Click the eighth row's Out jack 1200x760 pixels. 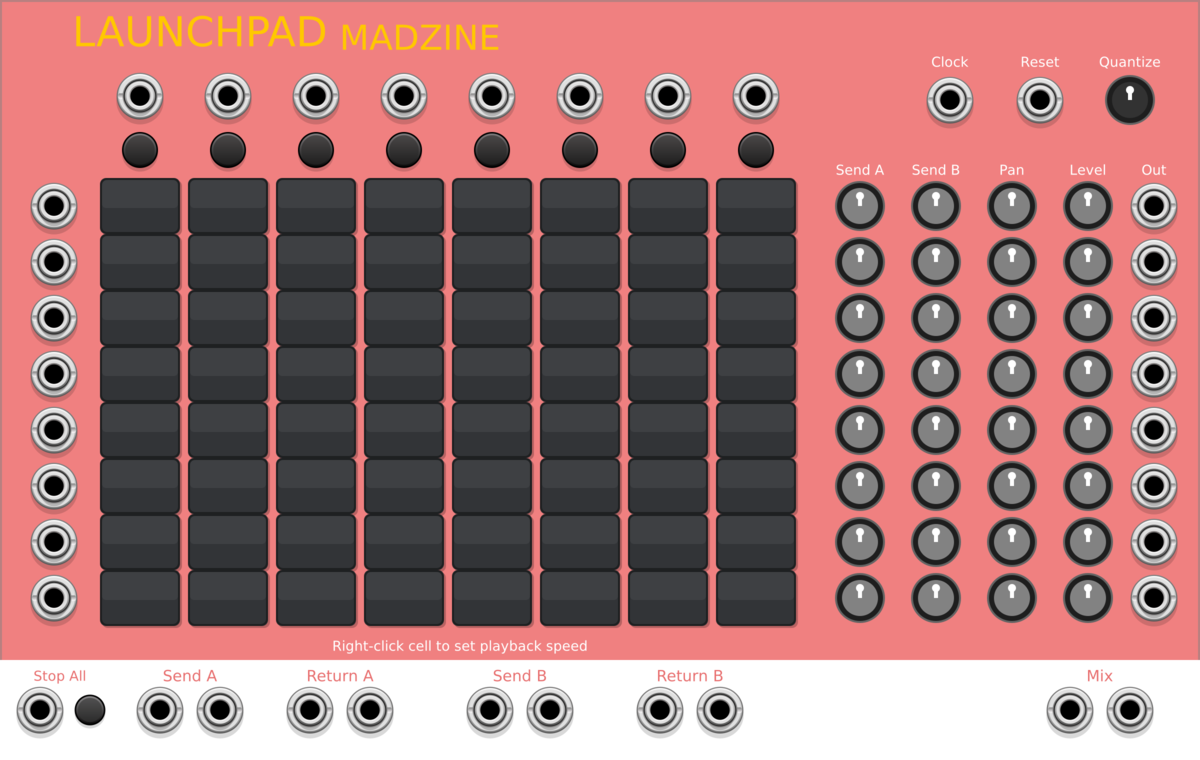(x=1154, y=599)
